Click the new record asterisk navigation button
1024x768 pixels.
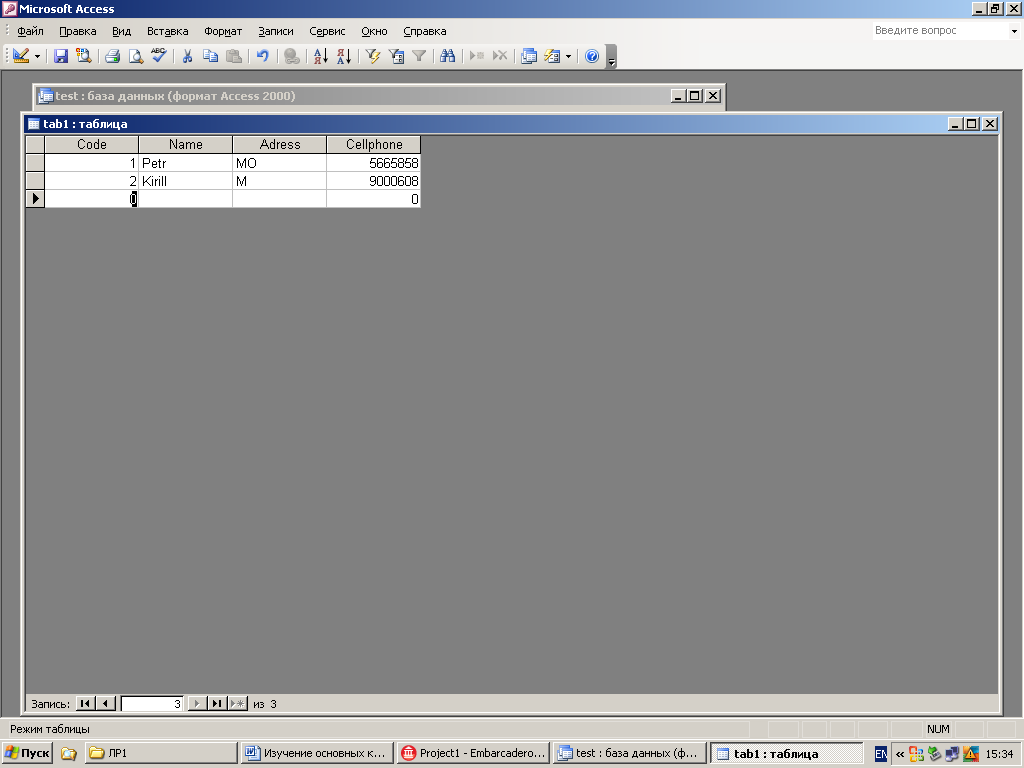pos(238,703)
